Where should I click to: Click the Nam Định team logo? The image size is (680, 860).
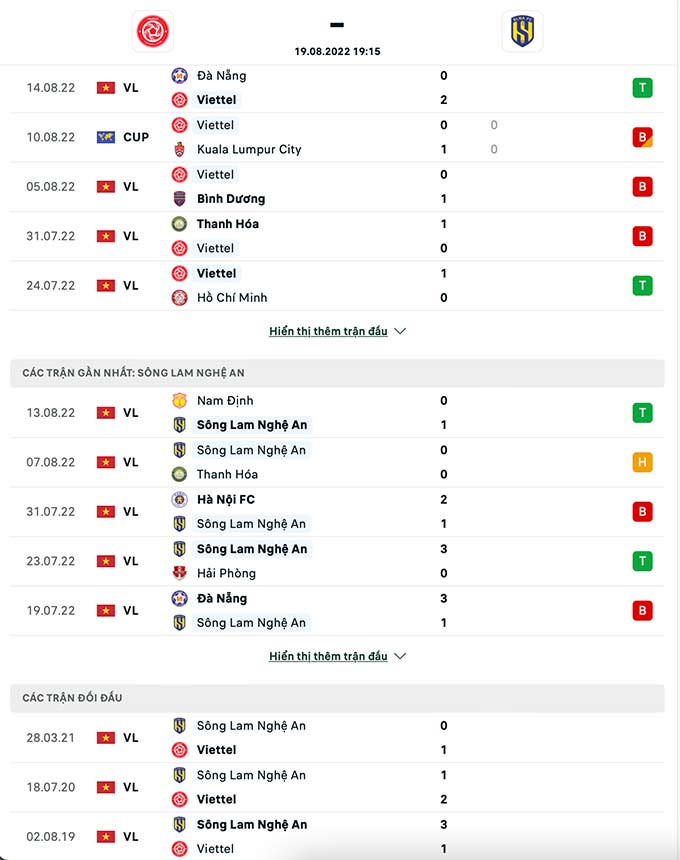coord(180,401)
